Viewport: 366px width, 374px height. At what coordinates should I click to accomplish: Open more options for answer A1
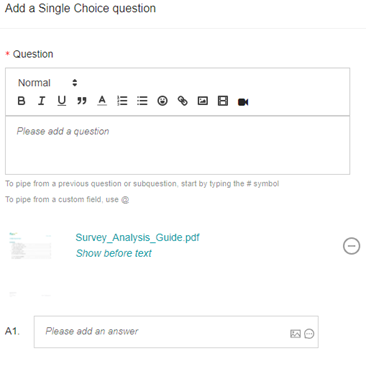click(x=309, y=334)
